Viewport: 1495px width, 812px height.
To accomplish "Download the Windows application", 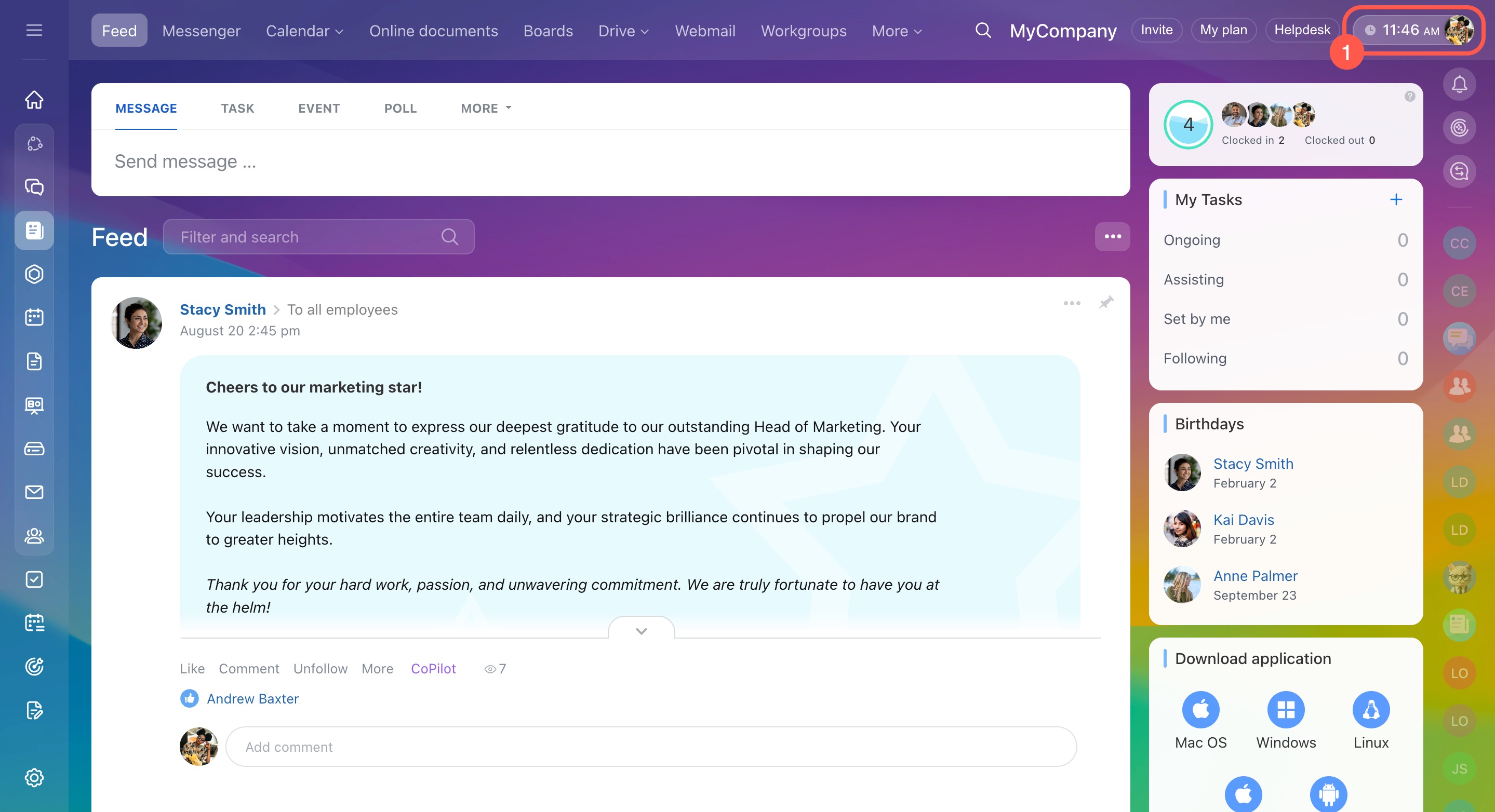I will coord(1286,709).
